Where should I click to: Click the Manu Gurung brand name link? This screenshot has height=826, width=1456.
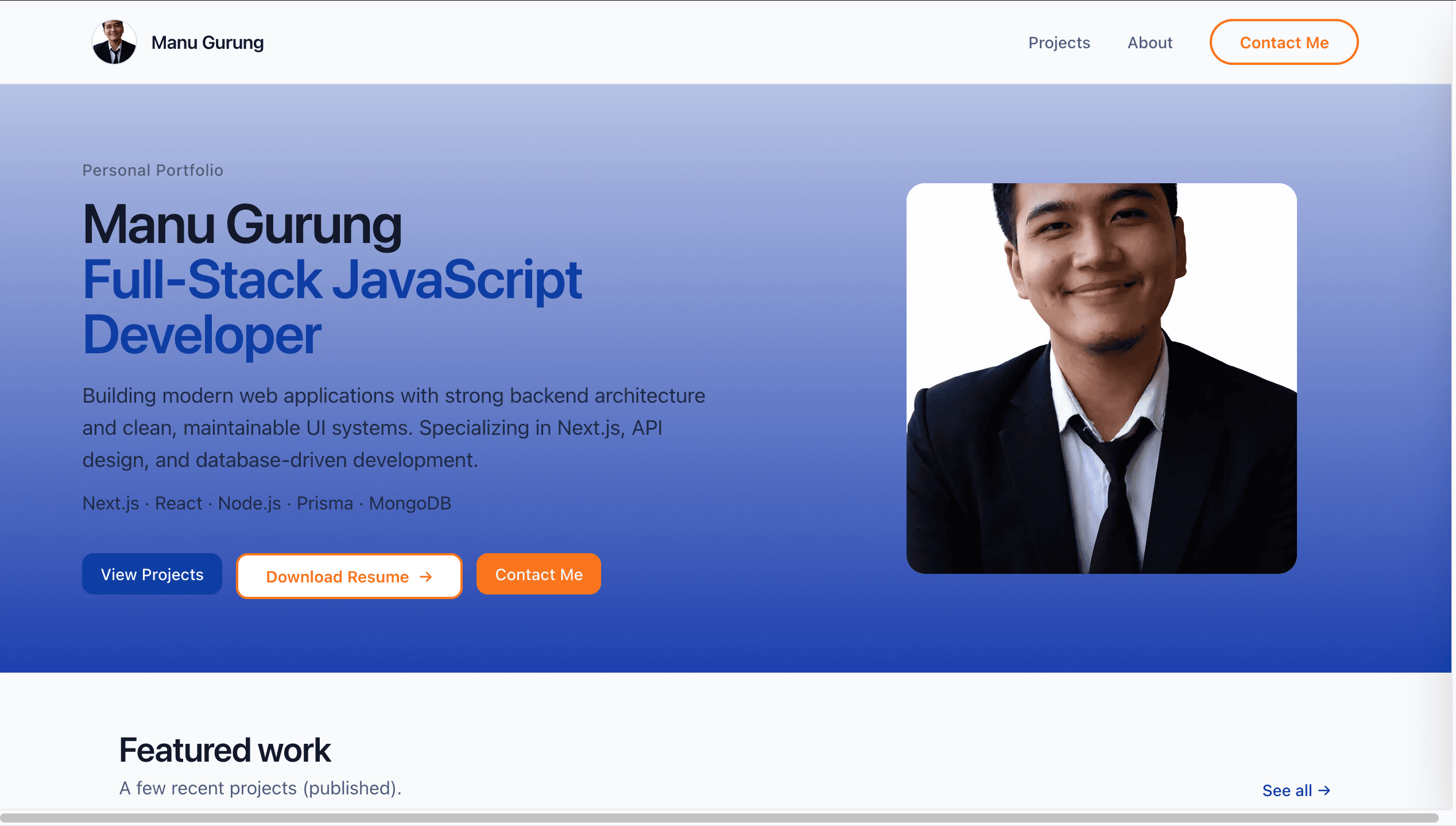coord(207,42)
